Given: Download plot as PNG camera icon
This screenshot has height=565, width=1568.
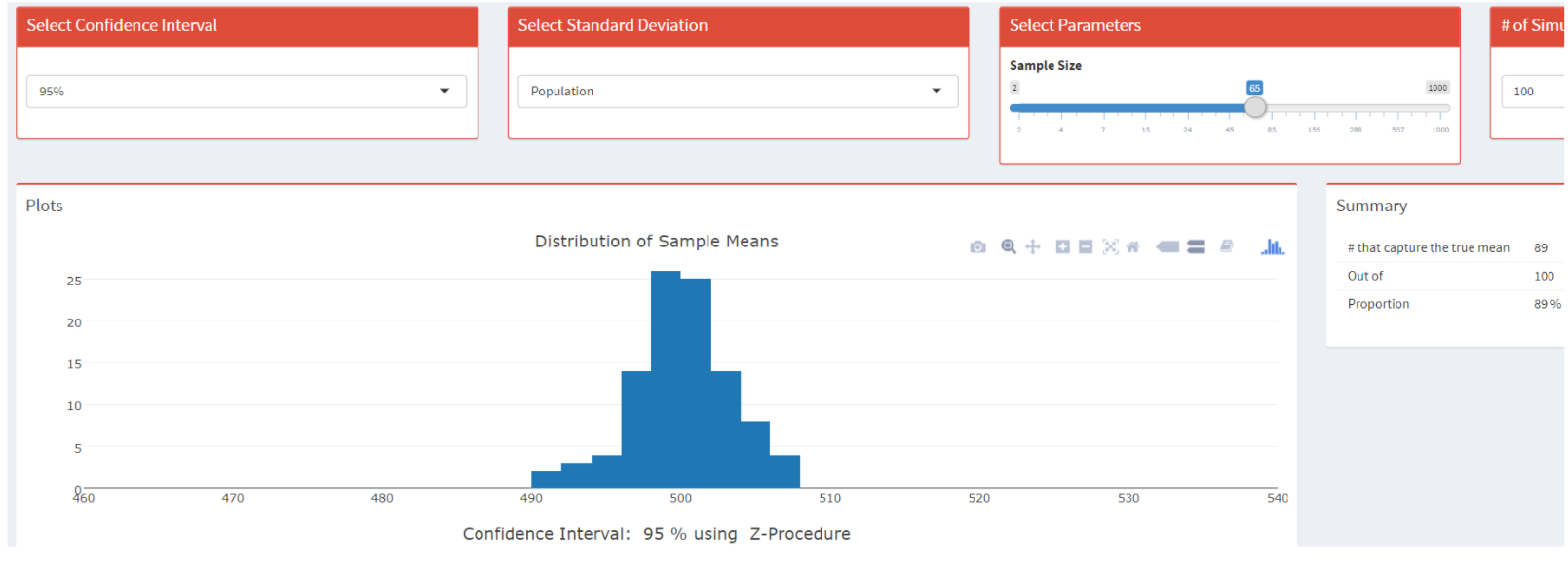Looking at the screenshot, I should click(977, 247).
